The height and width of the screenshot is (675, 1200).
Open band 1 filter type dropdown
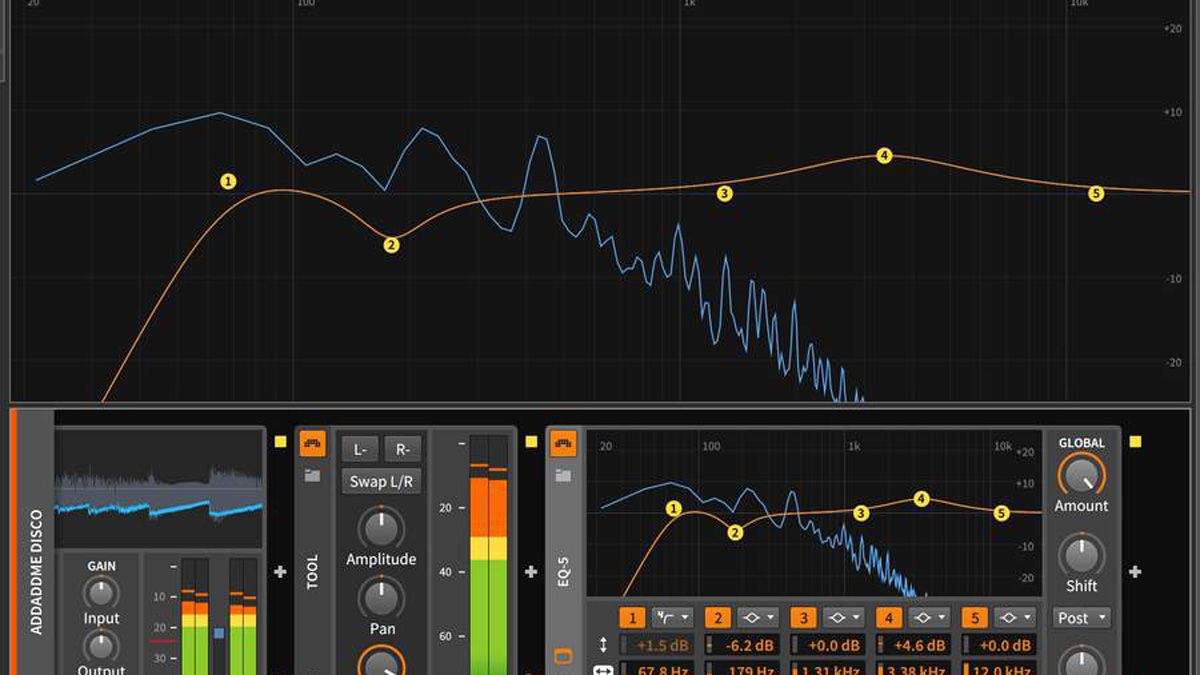click(672, 615)
